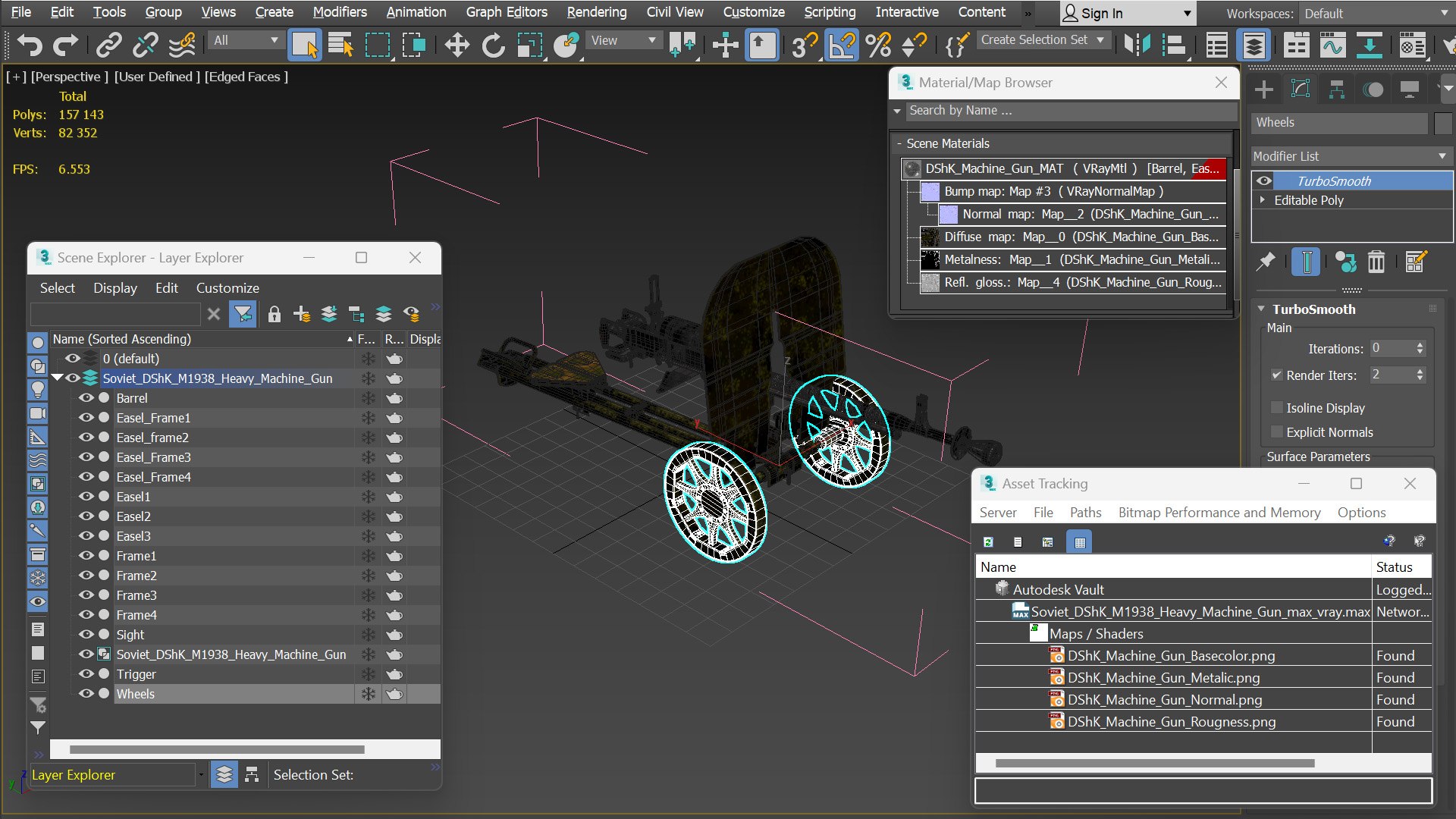Open the Mirror tool
This screenshot has width=1456, height=819.
(1137, 45)
